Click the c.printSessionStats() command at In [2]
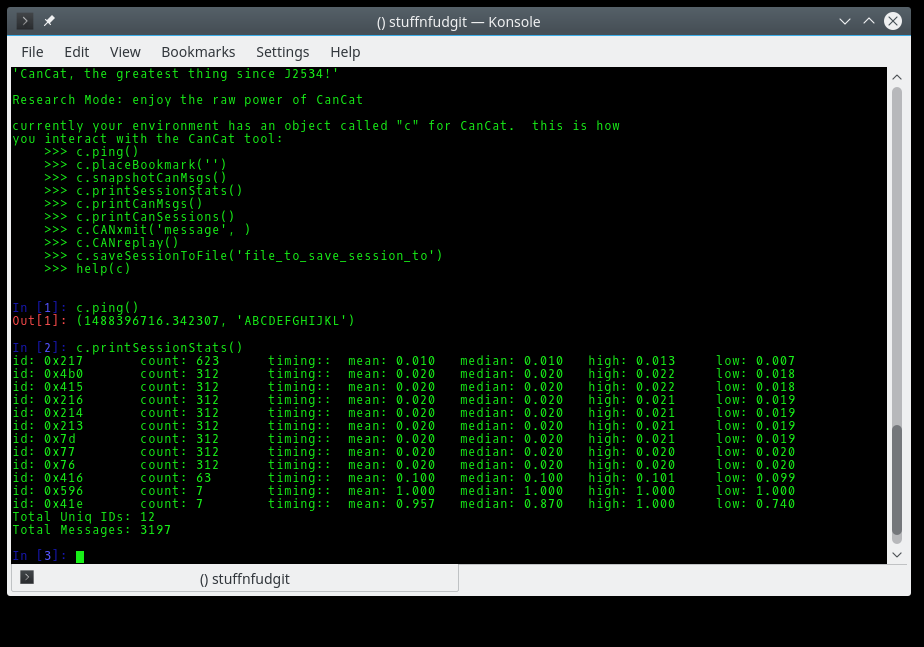This screenshot has height=647, width=924. [159, 348]
